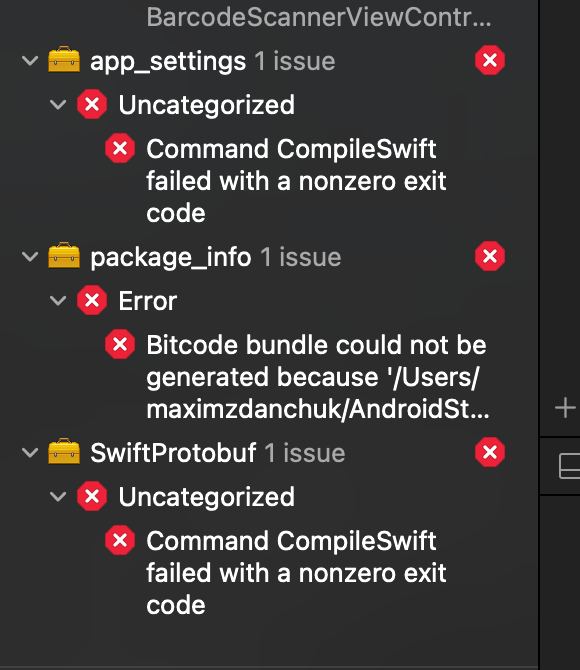Select CompileSwift failed error under app_settings
Viewport: 580px width, 670px height.
pyautogui.click(x=296, y=180)
